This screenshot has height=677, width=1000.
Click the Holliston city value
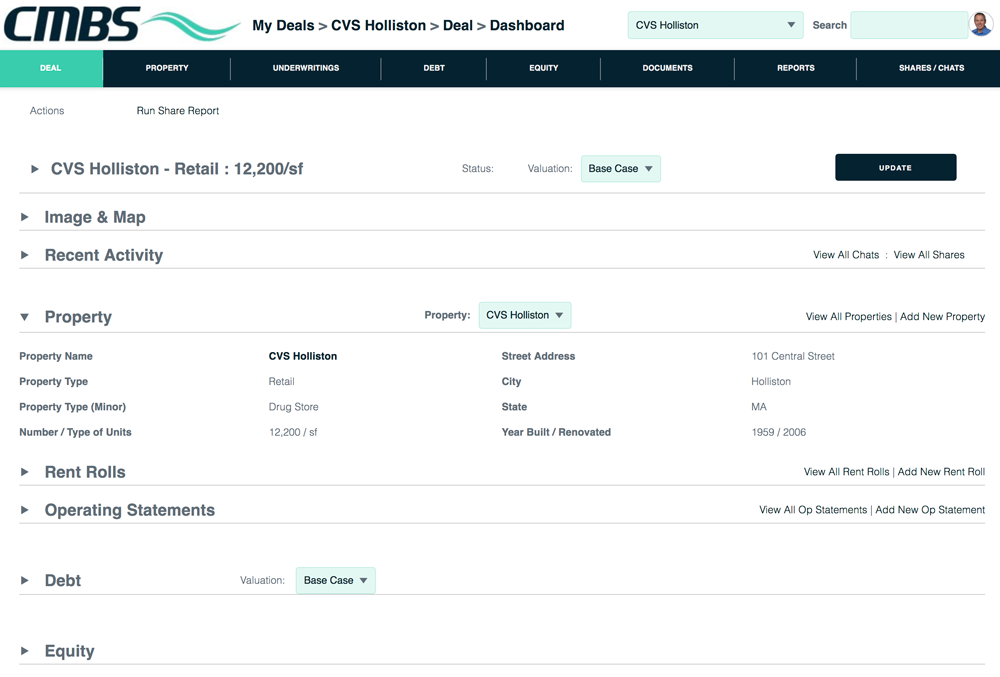click(x=771, y=381)
